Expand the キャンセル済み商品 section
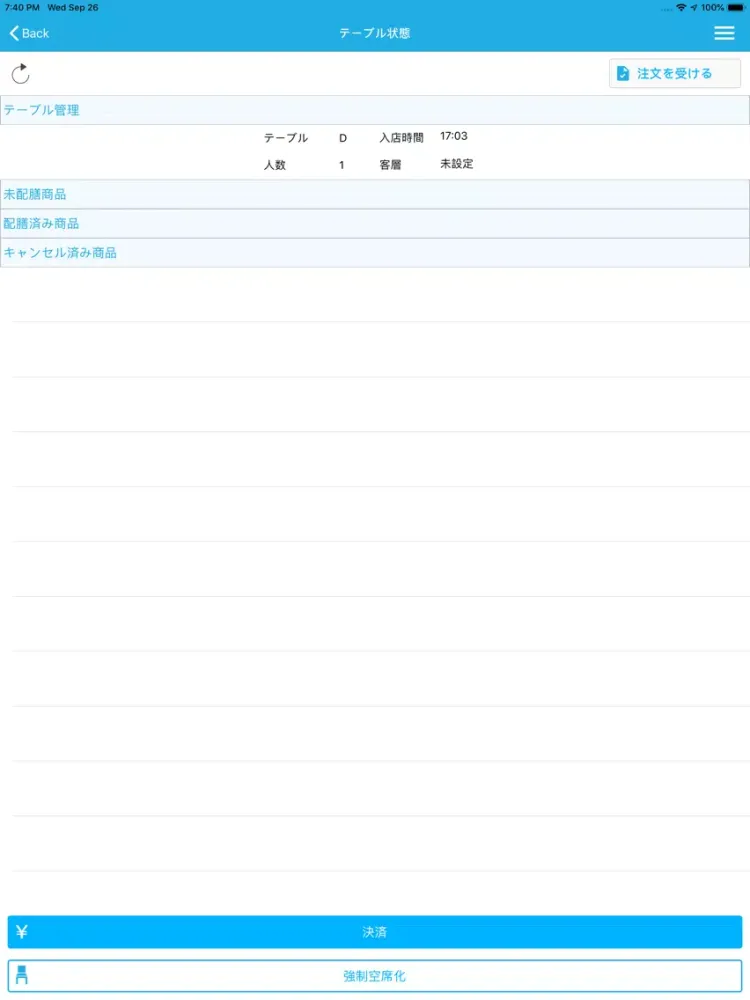 point(375,253)
